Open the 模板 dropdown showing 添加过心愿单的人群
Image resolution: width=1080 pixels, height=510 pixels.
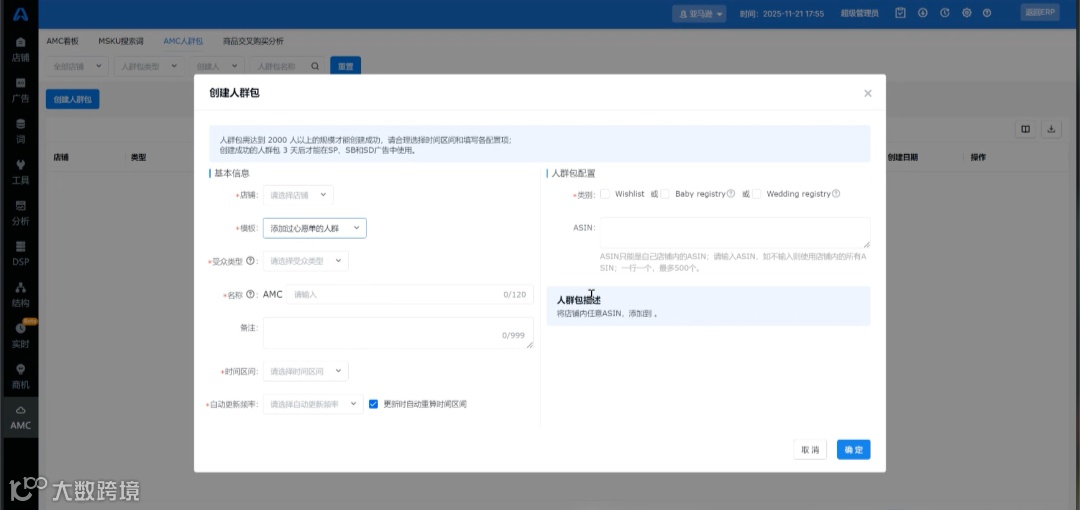point(315,228)
